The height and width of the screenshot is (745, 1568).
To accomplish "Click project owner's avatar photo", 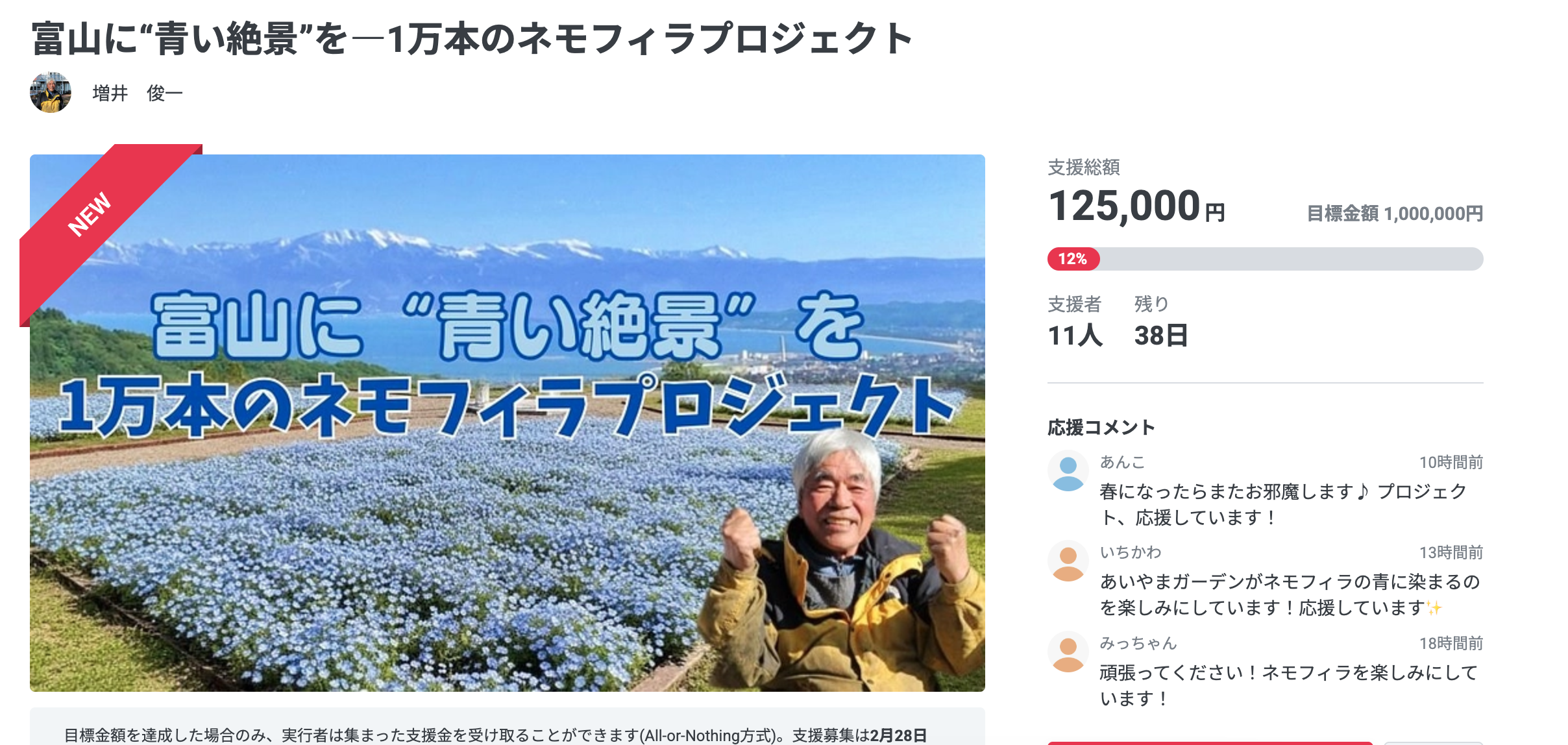I will pos(51,93).
